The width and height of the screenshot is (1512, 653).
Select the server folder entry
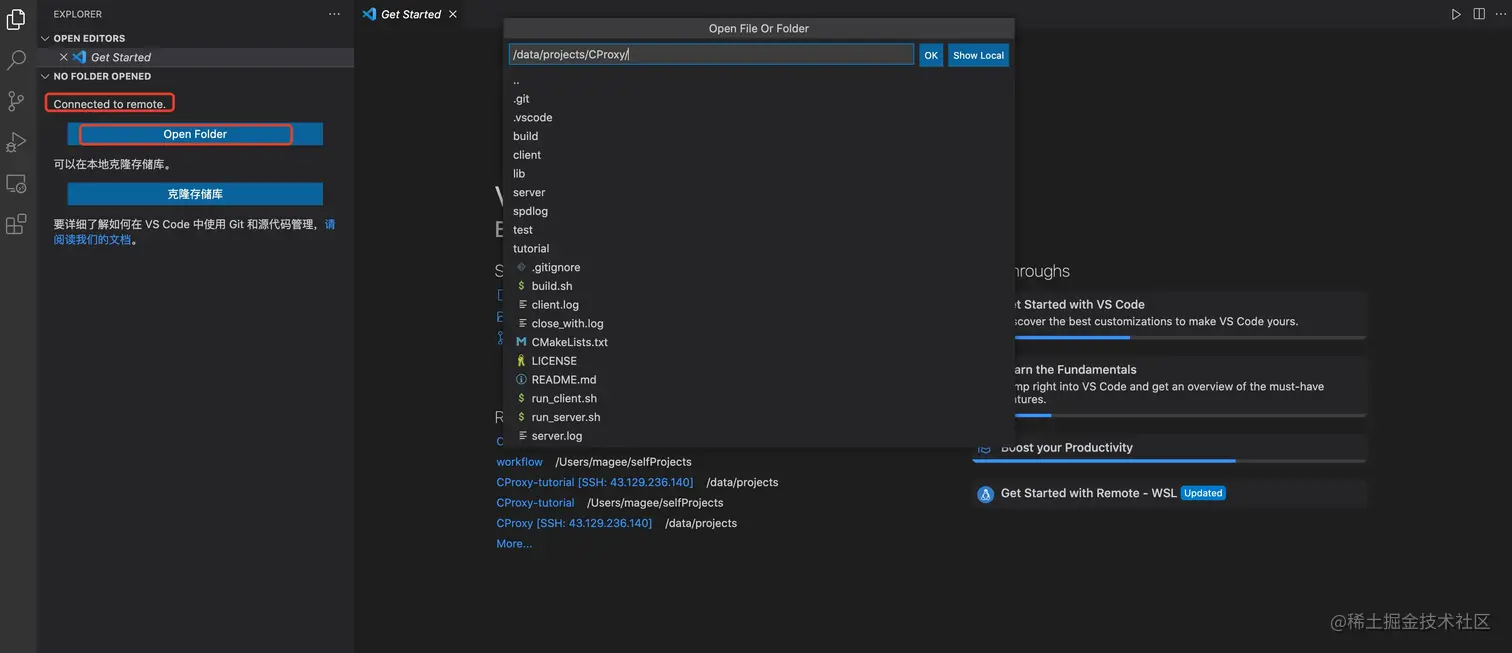[759, 192]
